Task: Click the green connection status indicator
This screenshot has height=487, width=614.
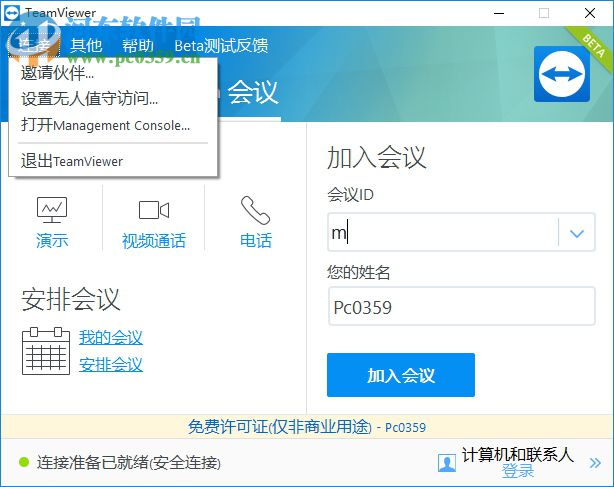Action: 24,462
